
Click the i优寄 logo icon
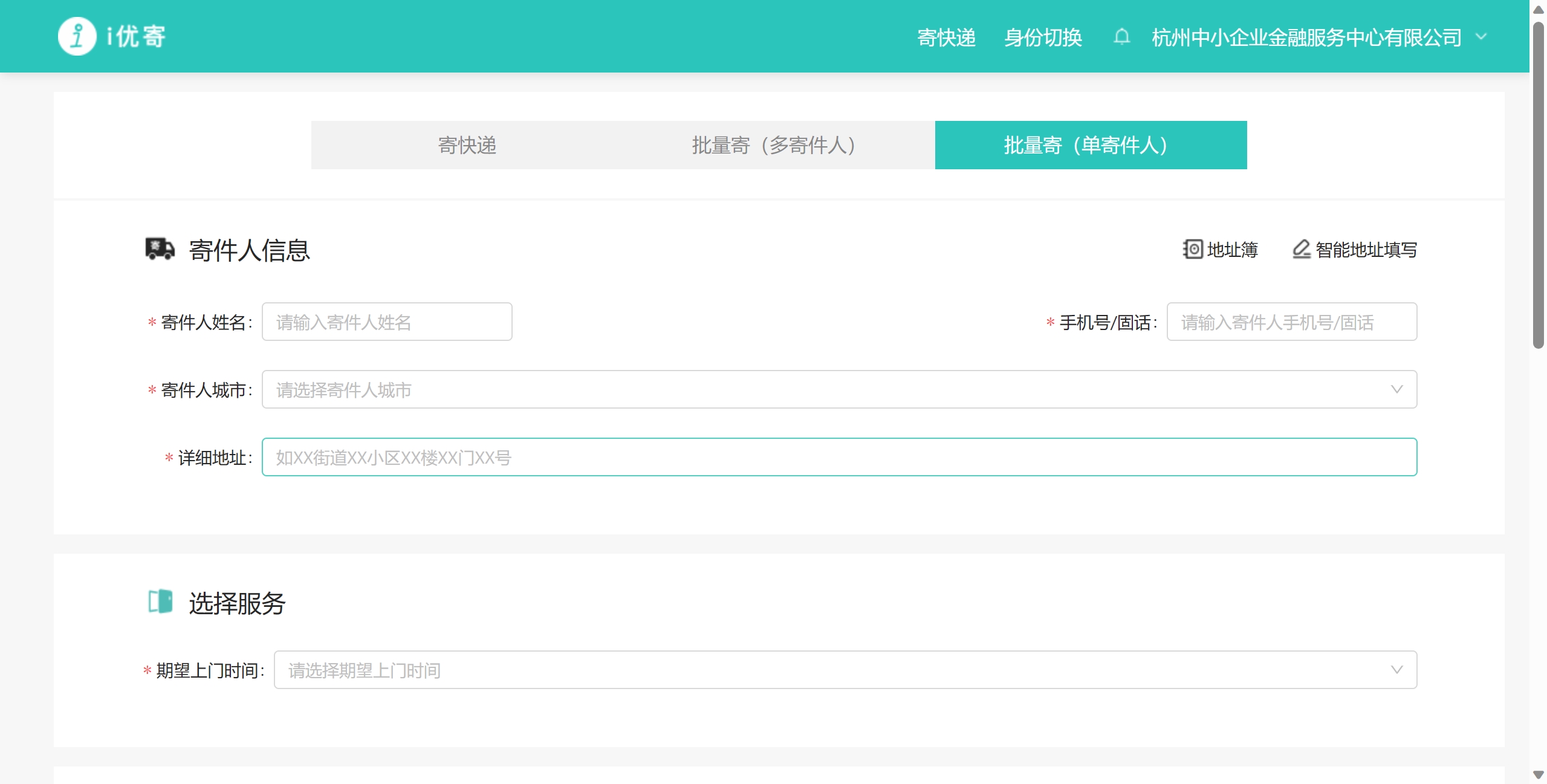pyautogui.click(x=77, y=36)
